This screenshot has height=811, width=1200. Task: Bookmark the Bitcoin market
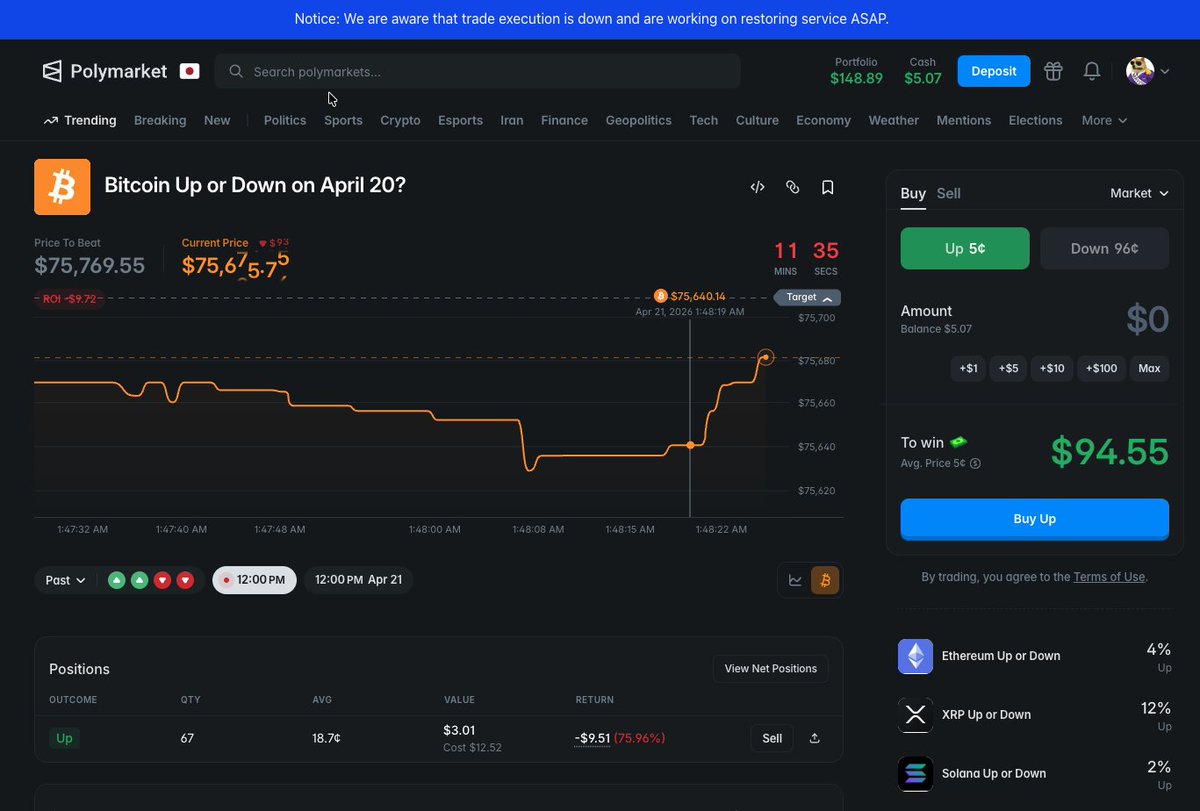(x=828, y=187)
